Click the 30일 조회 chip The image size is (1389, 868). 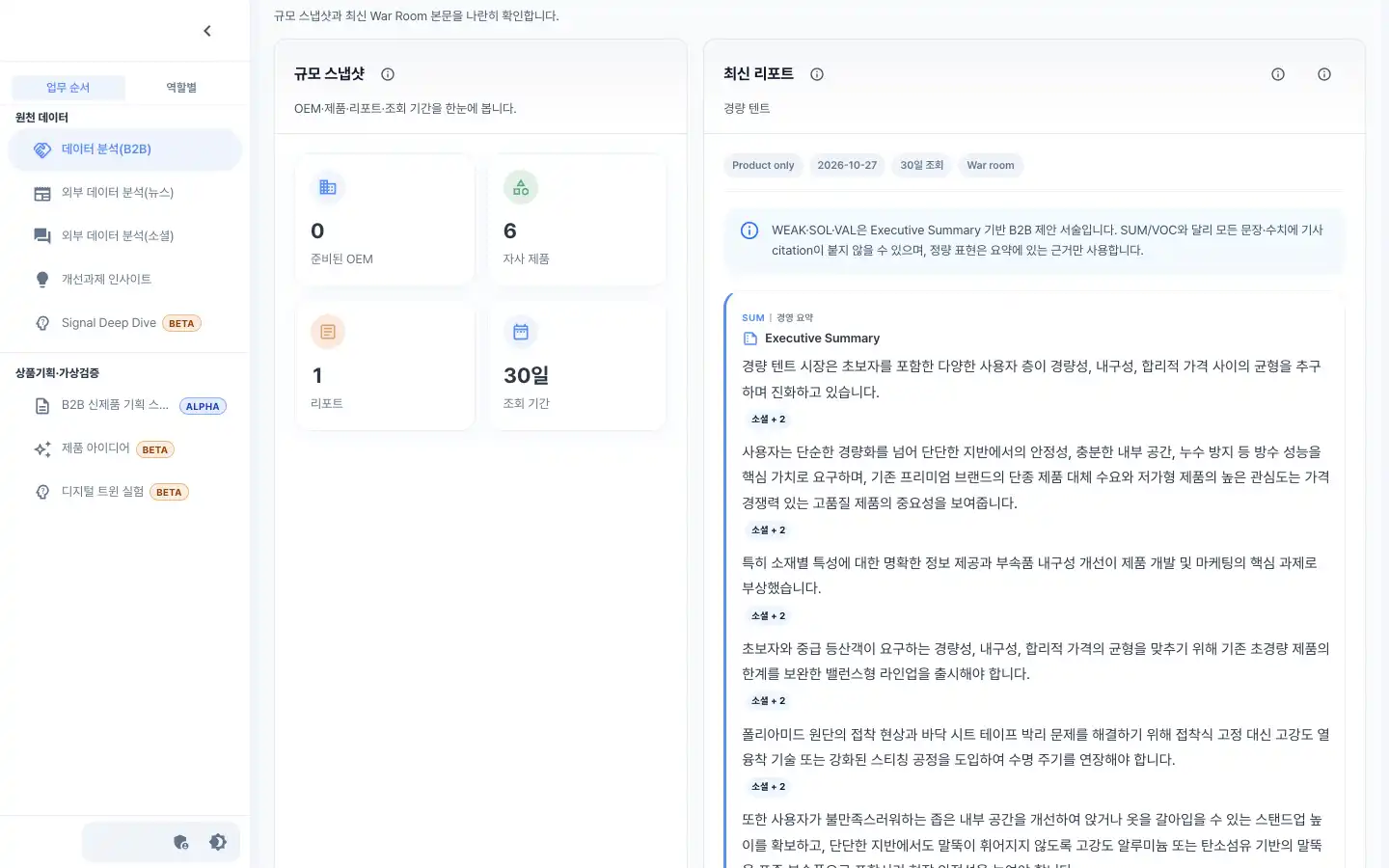coord(922,165)
